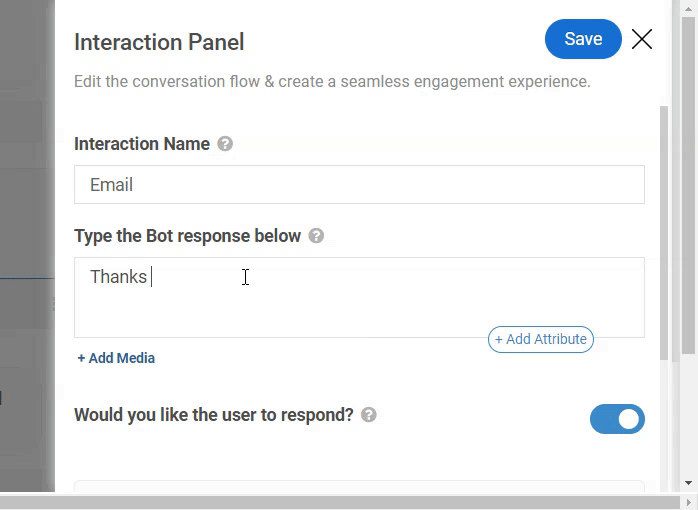Click the scroll-down arrow on page scrollbar
This screenshot has width=698, height=510.
click(688, 483)
